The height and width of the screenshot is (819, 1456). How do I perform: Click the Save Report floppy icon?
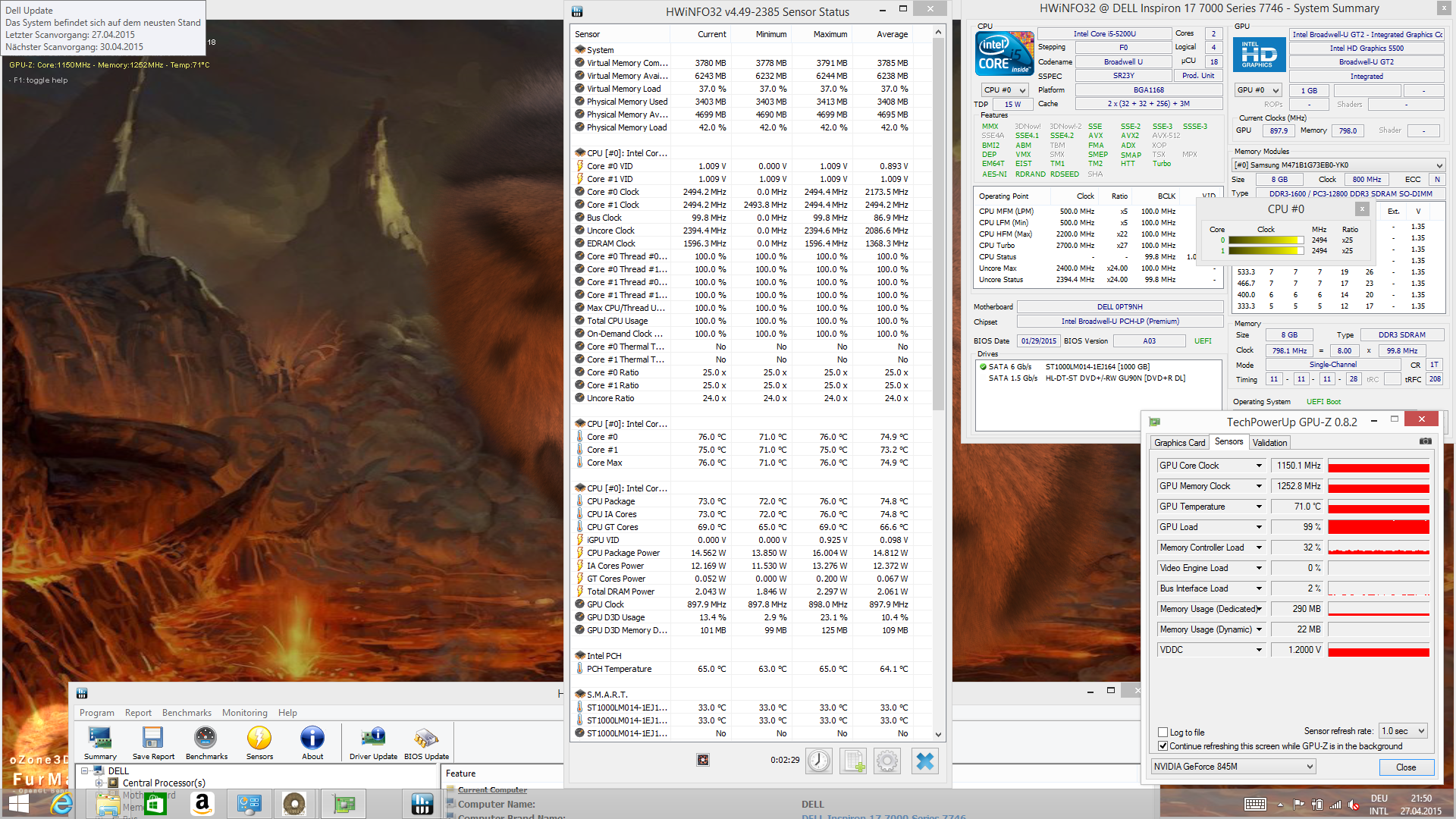point(153,742)
